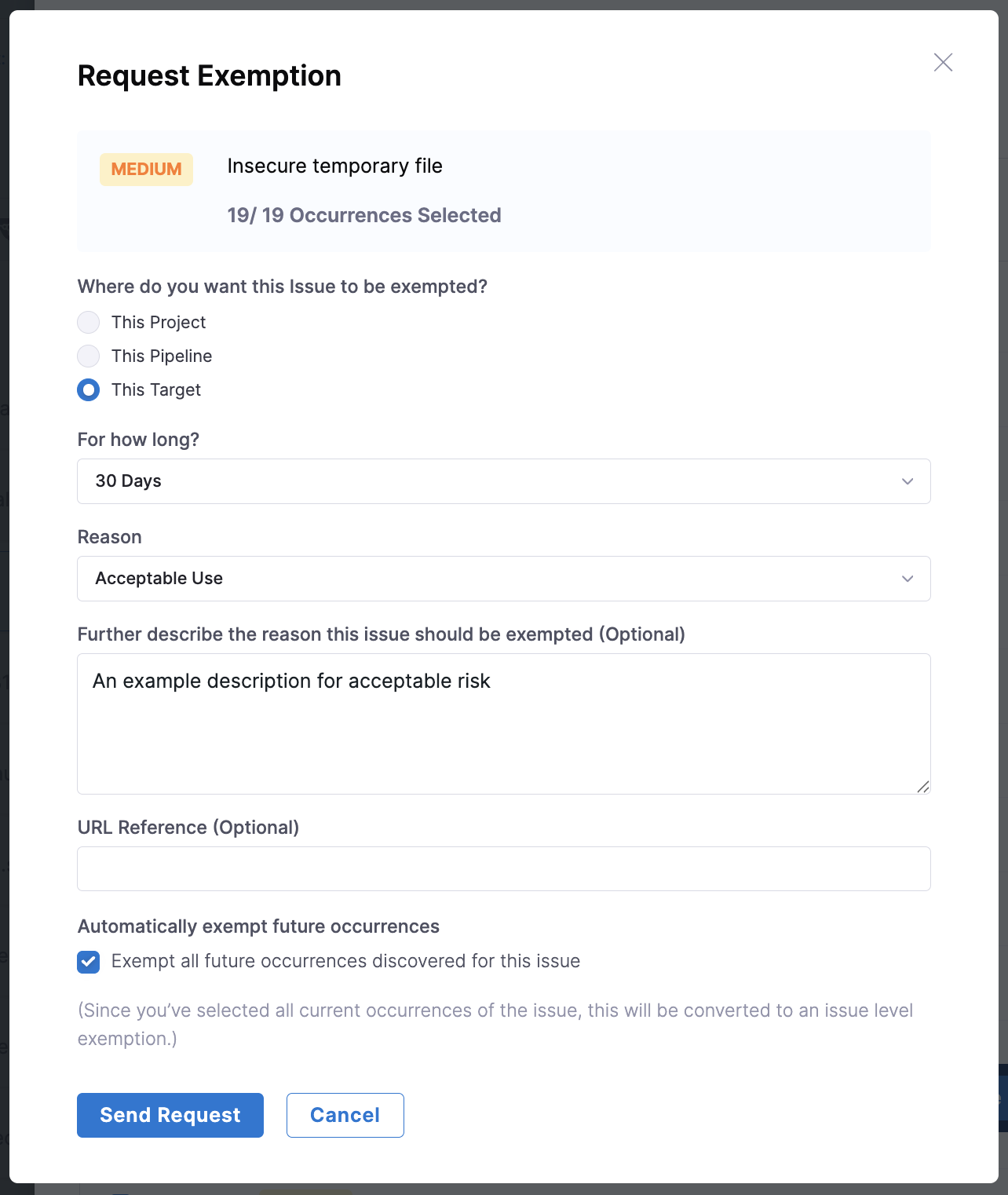Click the Insecure temporary file issue title
This screenshot has height=1195, width=1008.
[334, 166]
